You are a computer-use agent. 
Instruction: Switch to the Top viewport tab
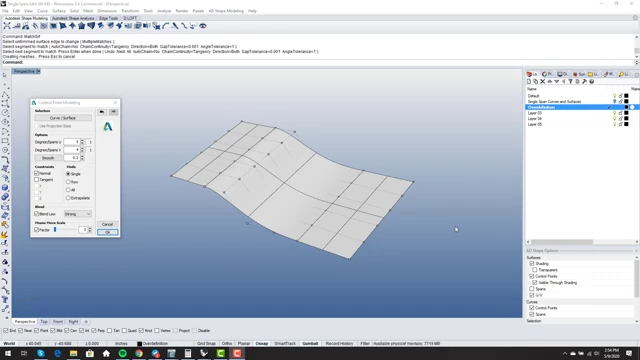click(44, 322)
